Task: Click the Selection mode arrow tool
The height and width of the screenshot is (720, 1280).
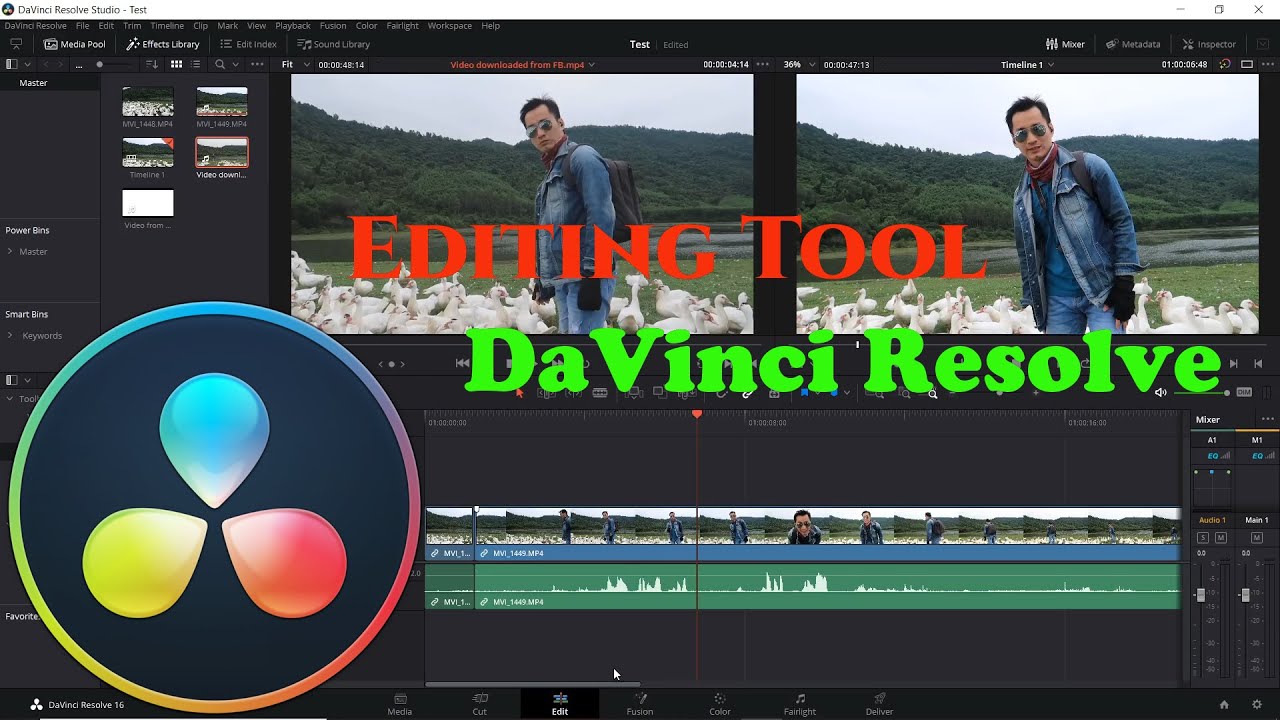Action: 519,393
